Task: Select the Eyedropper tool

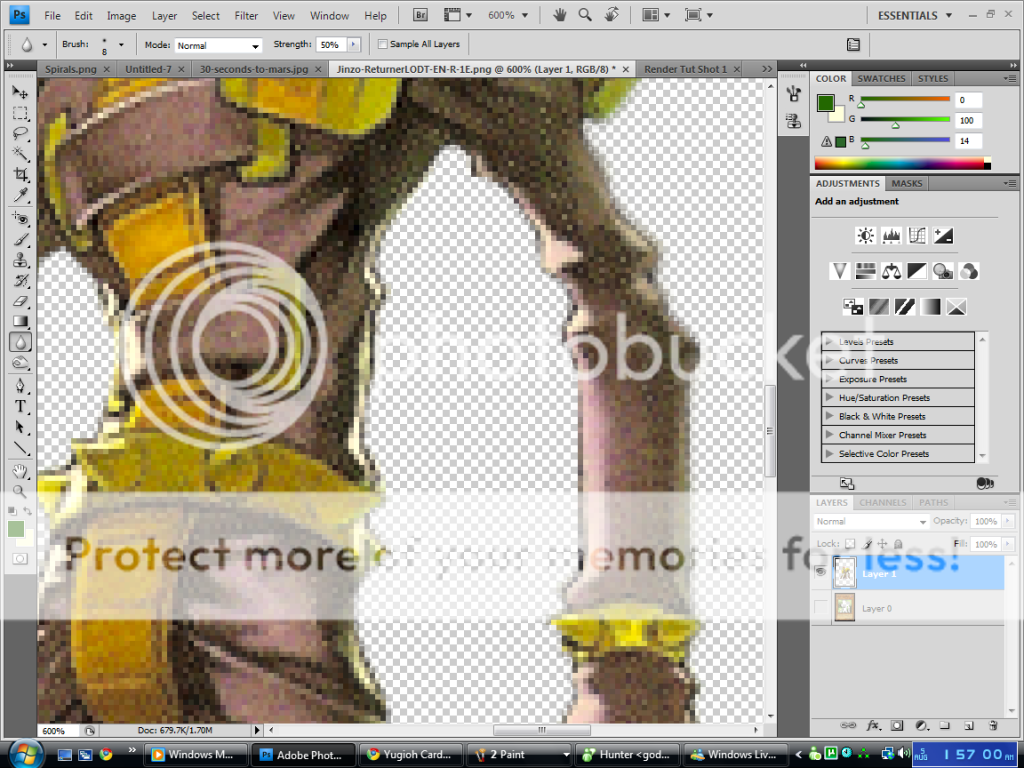Action: pos(20,195)
